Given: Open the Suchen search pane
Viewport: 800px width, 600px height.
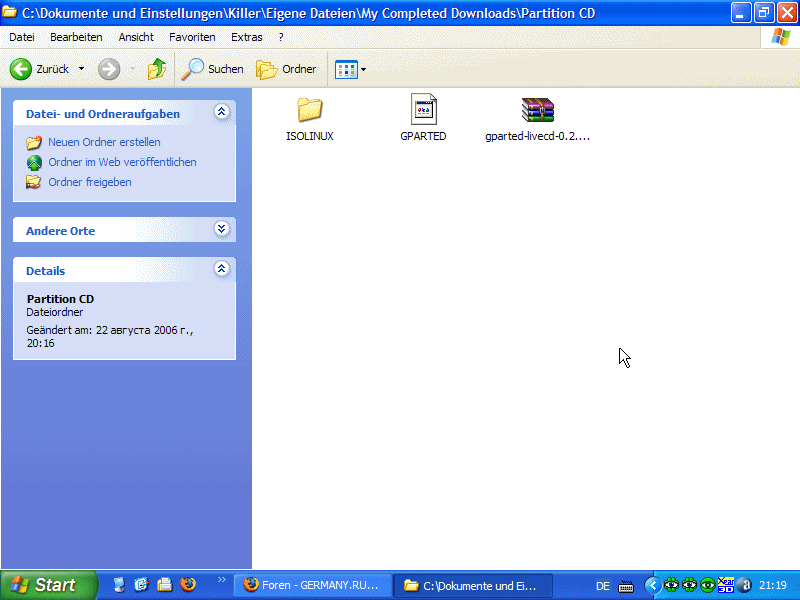Looking at the screenshot, I should [x=212, y=69].
